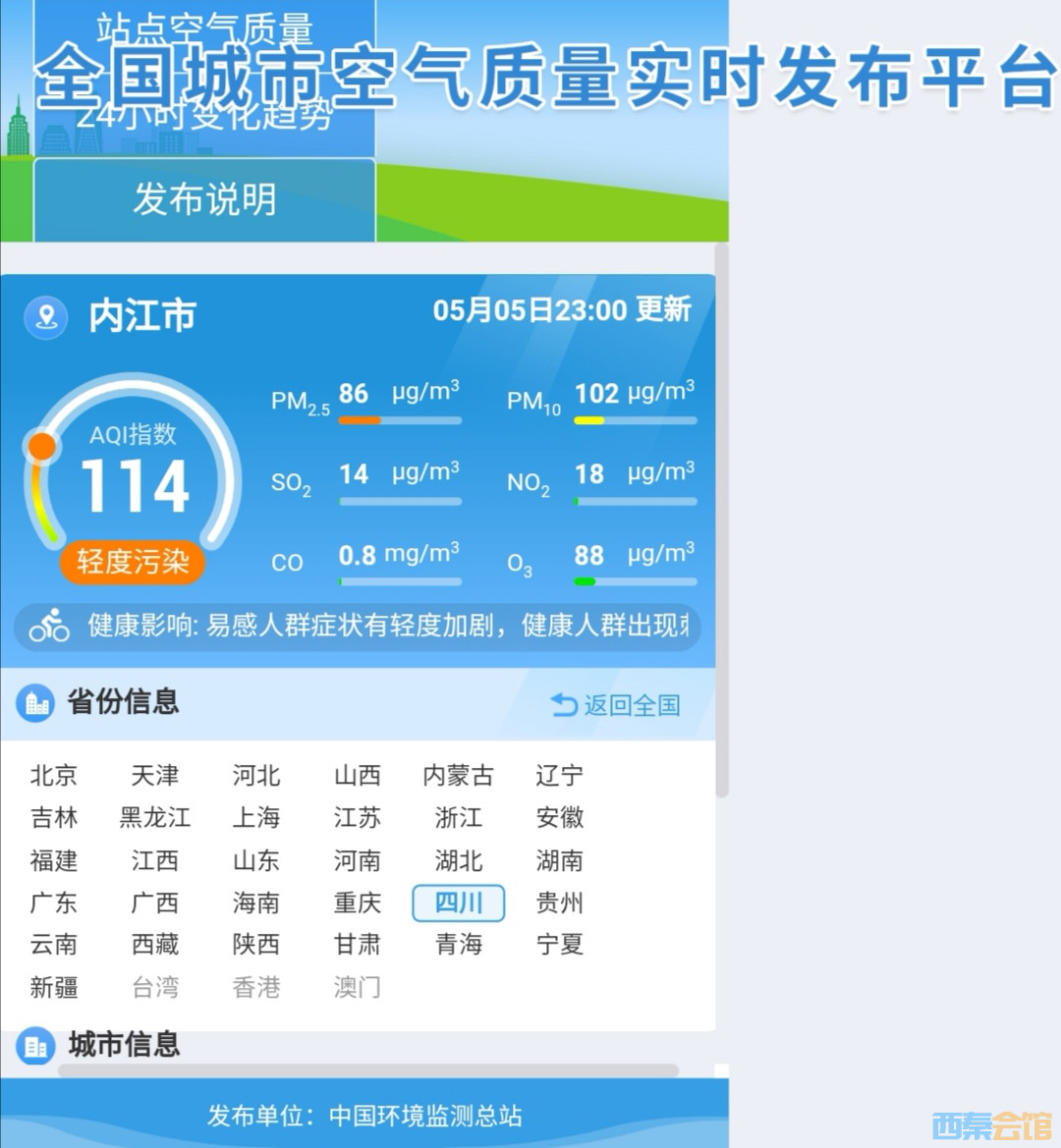Click the 返回全国 link

pyautogui.click(x=632, y=705)
